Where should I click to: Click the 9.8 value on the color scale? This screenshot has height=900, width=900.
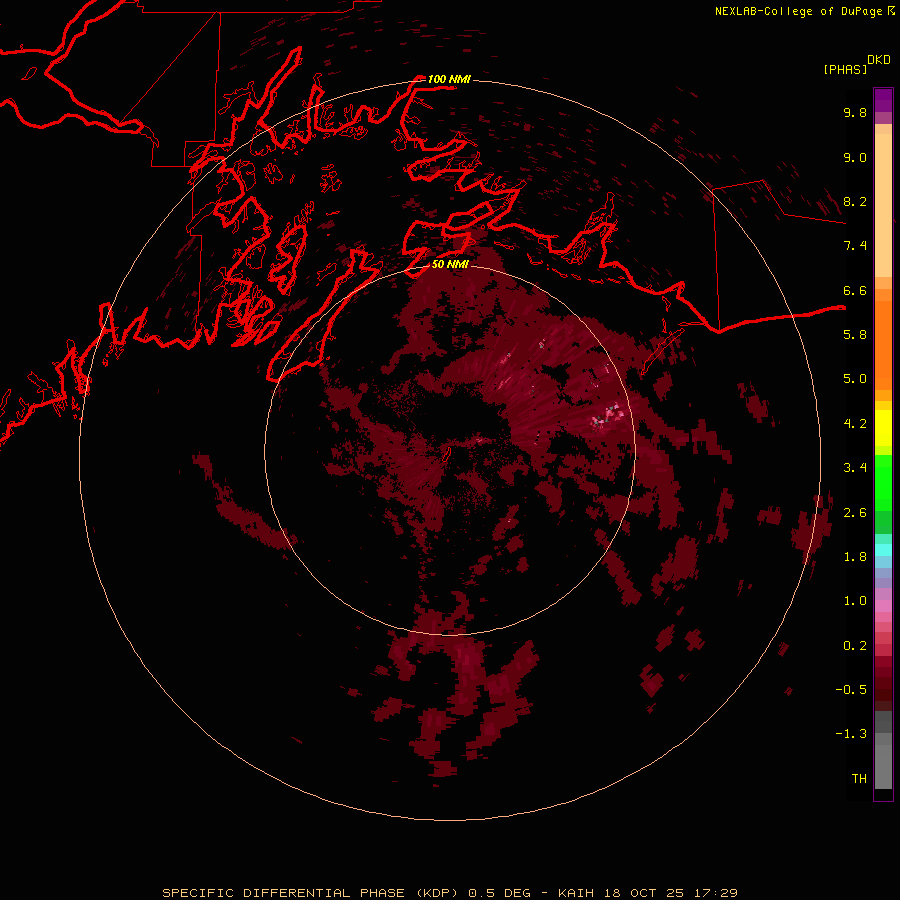click(855, 112)
